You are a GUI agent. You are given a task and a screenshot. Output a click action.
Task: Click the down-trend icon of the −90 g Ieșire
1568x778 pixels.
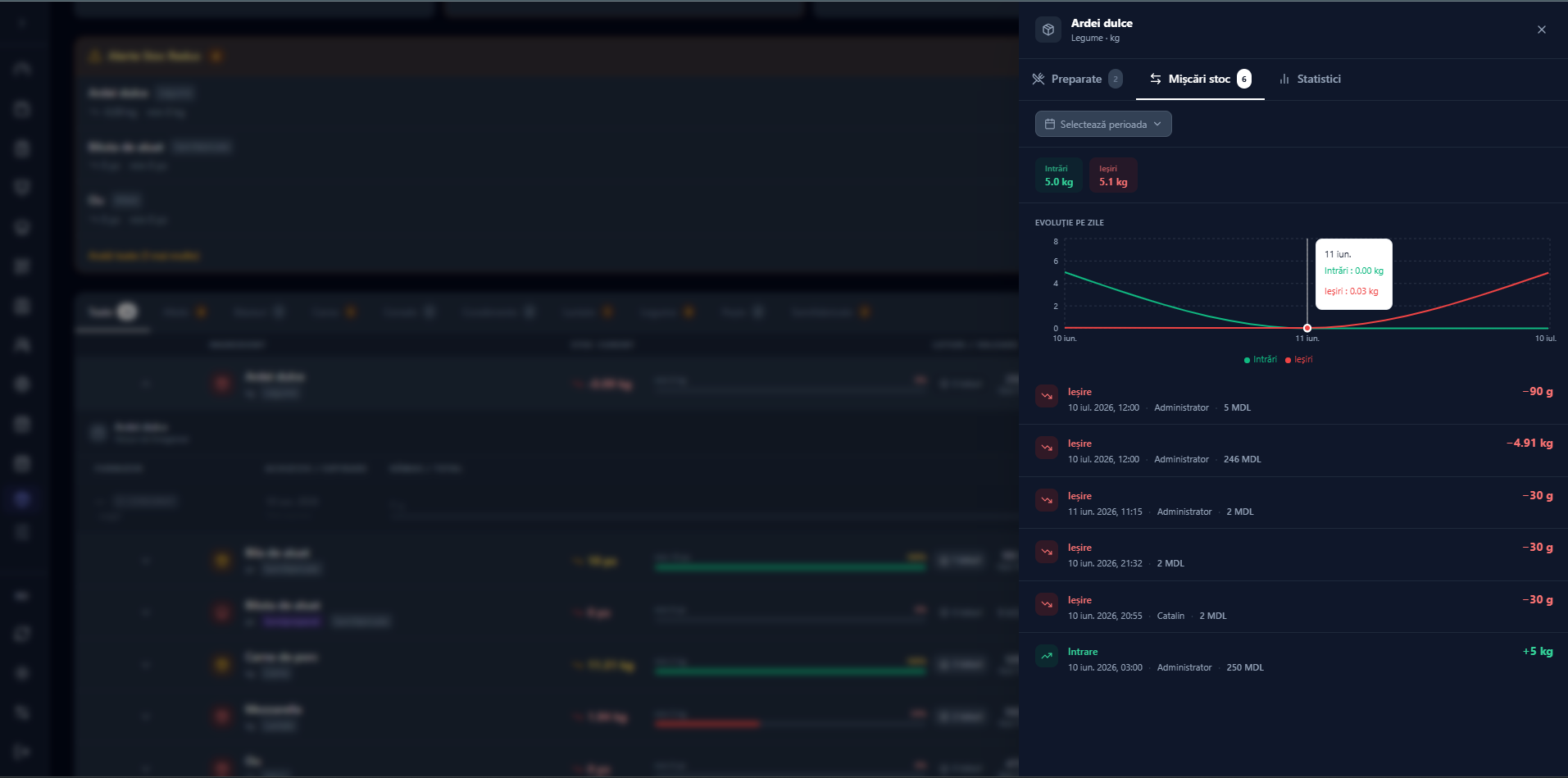(1047, 396)
